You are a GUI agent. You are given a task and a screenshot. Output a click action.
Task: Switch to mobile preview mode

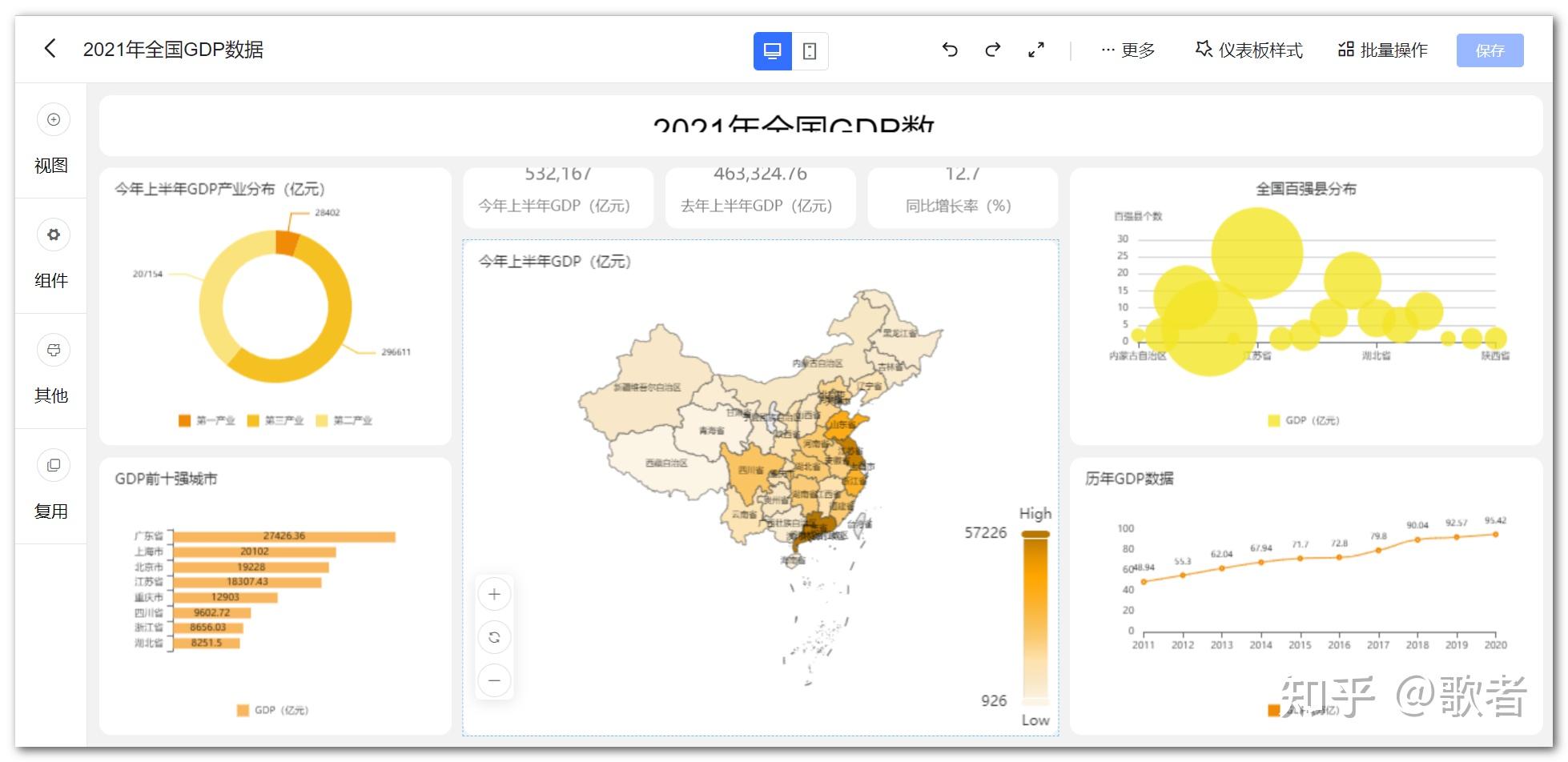[811, 50]
